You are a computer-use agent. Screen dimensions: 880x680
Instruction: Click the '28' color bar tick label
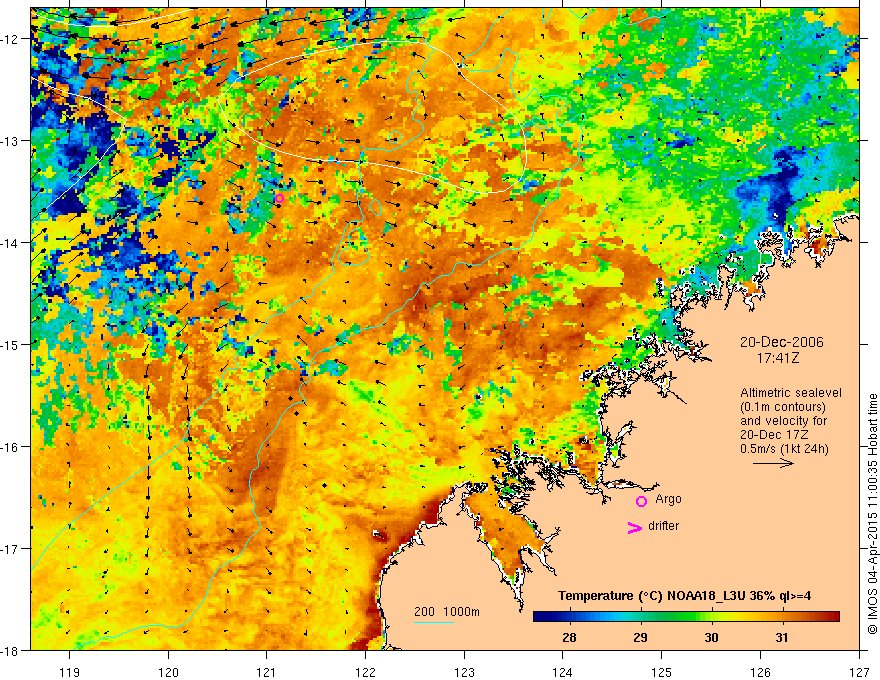point(569,637)
